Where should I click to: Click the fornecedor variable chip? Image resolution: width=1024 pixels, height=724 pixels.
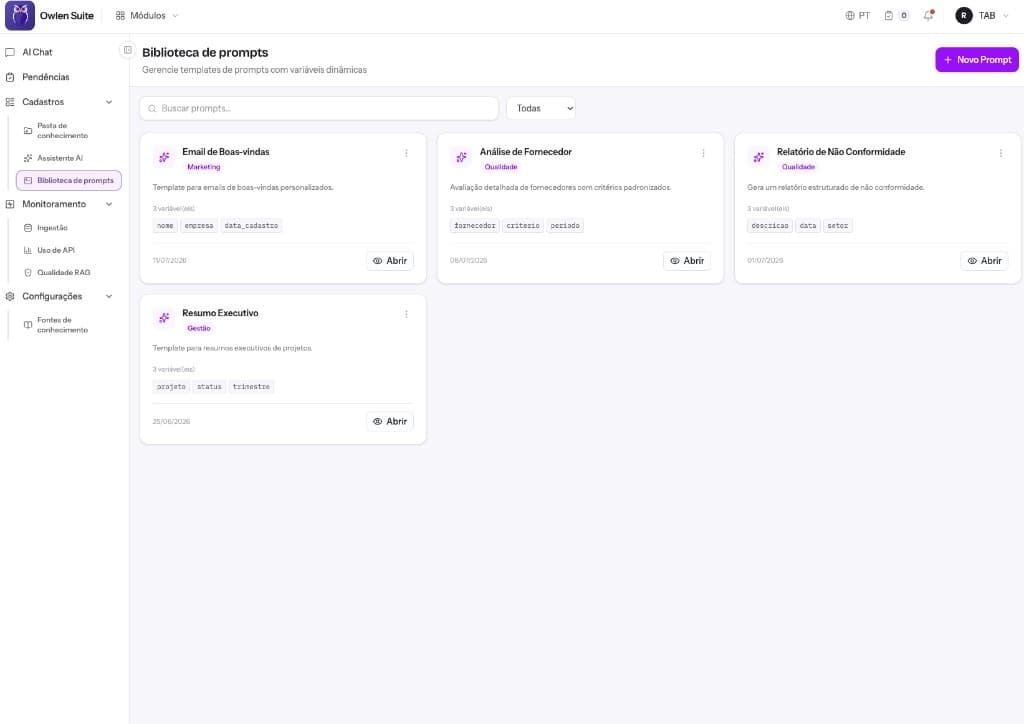(x=475, y=226)
